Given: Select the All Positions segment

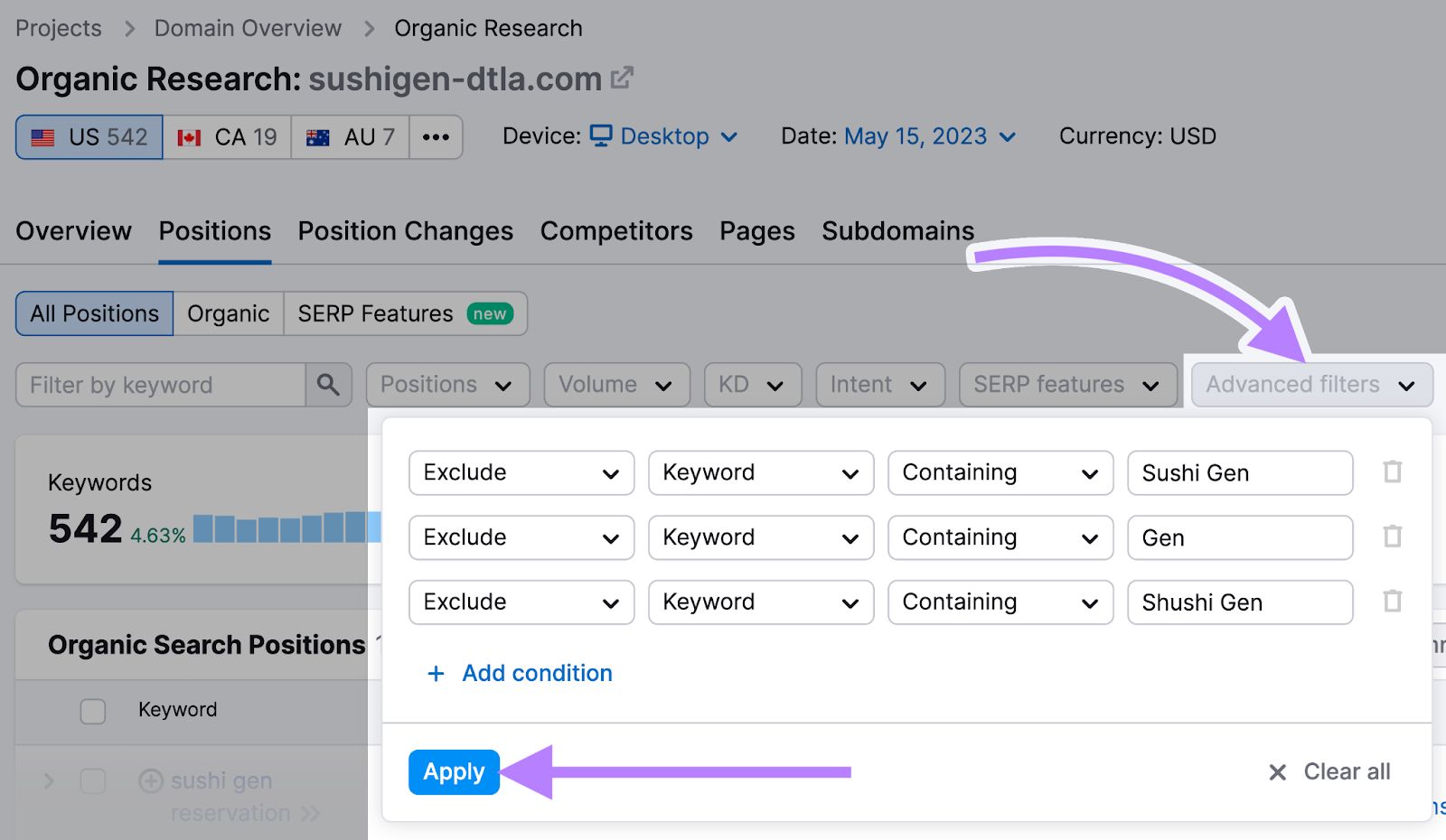Looking at the screenshot, I should tap(95, 313).
